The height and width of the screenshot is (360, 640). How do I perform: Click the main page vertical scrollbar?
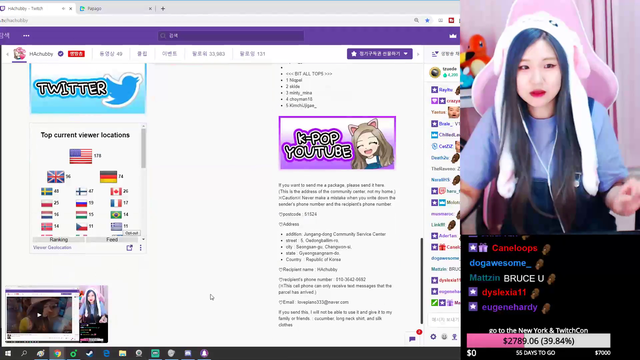pyautogui.click(x=422, y=281)
